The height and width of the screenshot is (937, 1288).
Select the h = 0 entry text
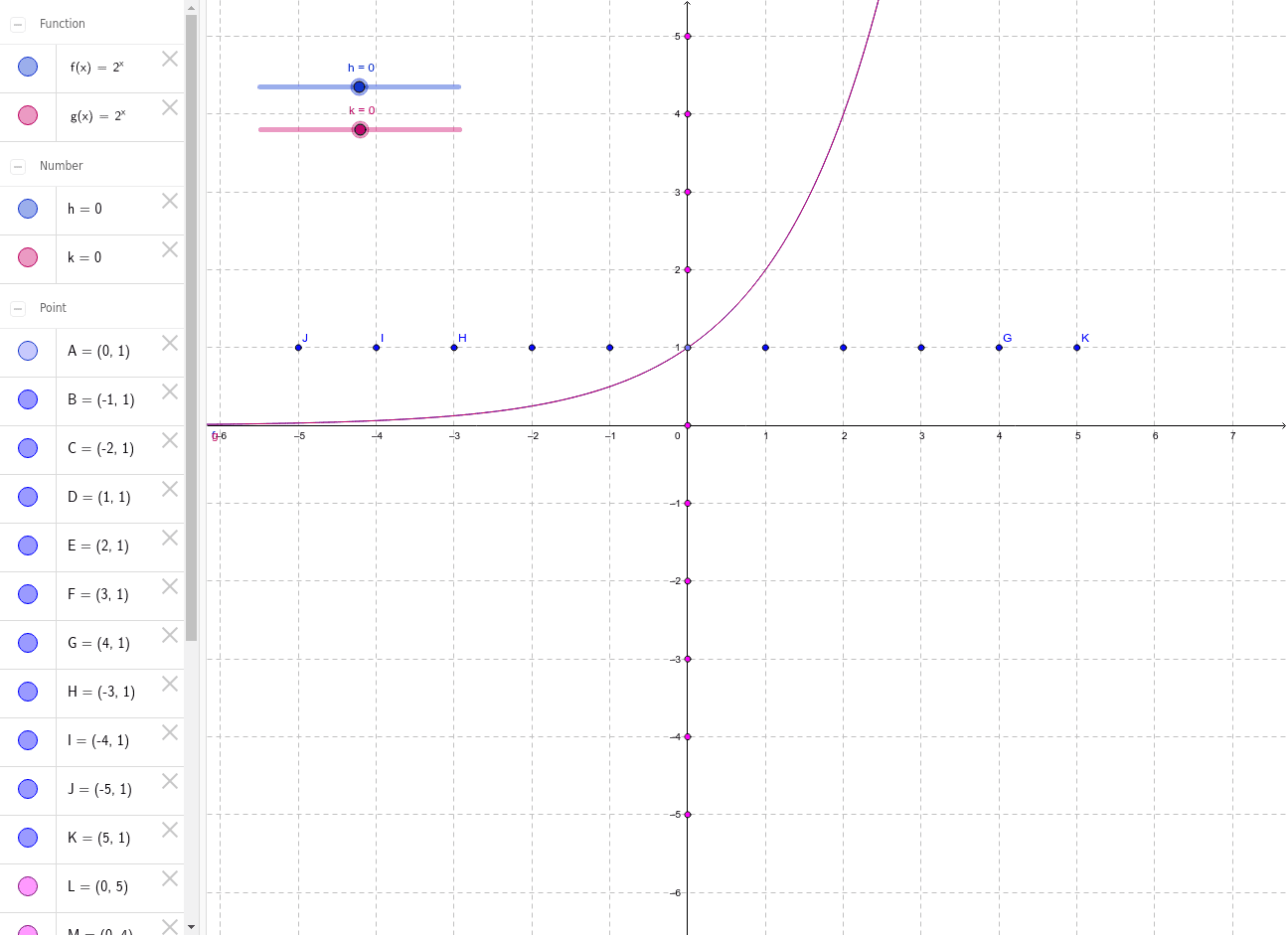click(x=84, y=209)
